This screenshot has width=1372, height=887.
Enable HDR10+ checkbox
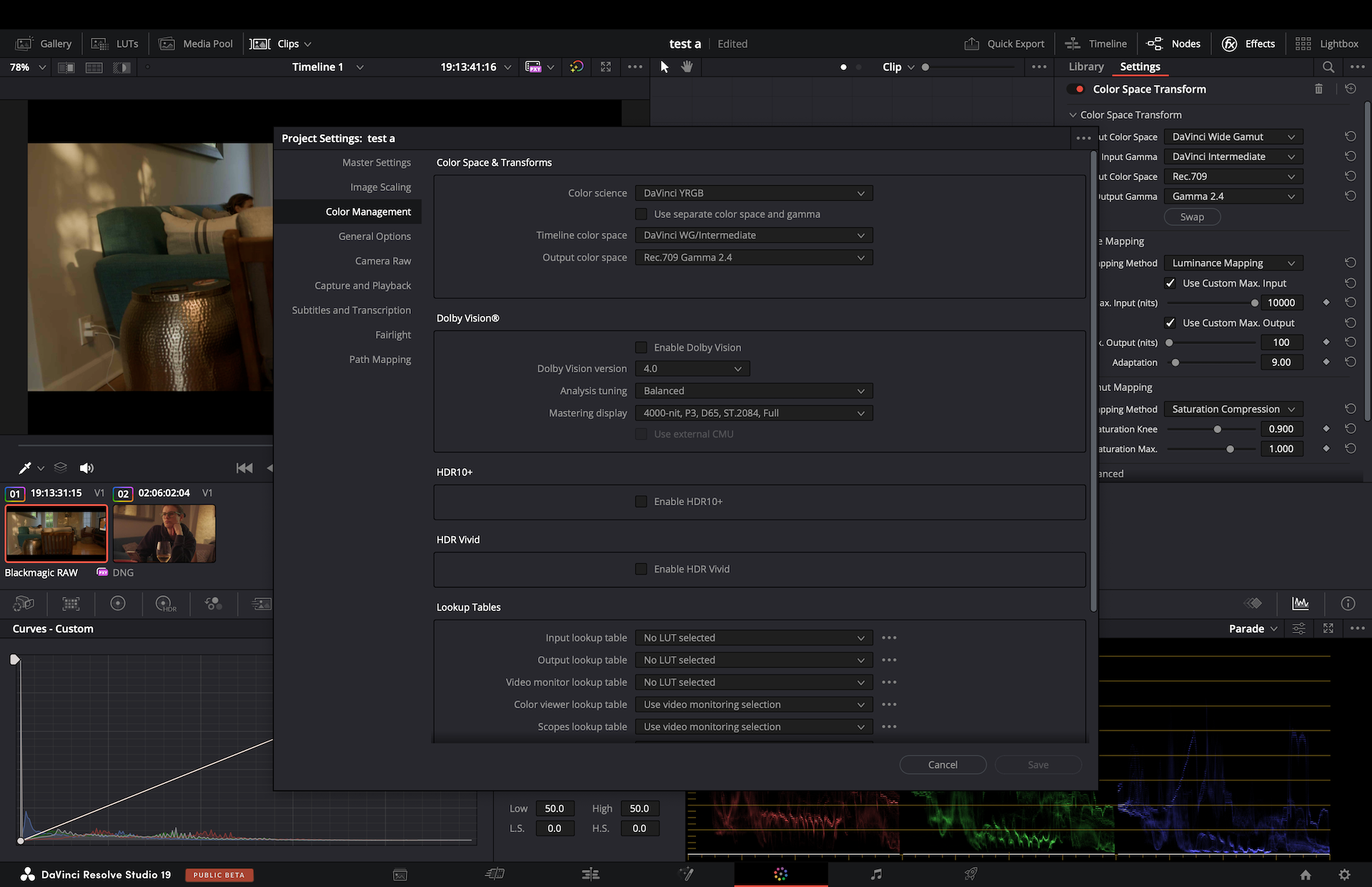coord(641,502)
